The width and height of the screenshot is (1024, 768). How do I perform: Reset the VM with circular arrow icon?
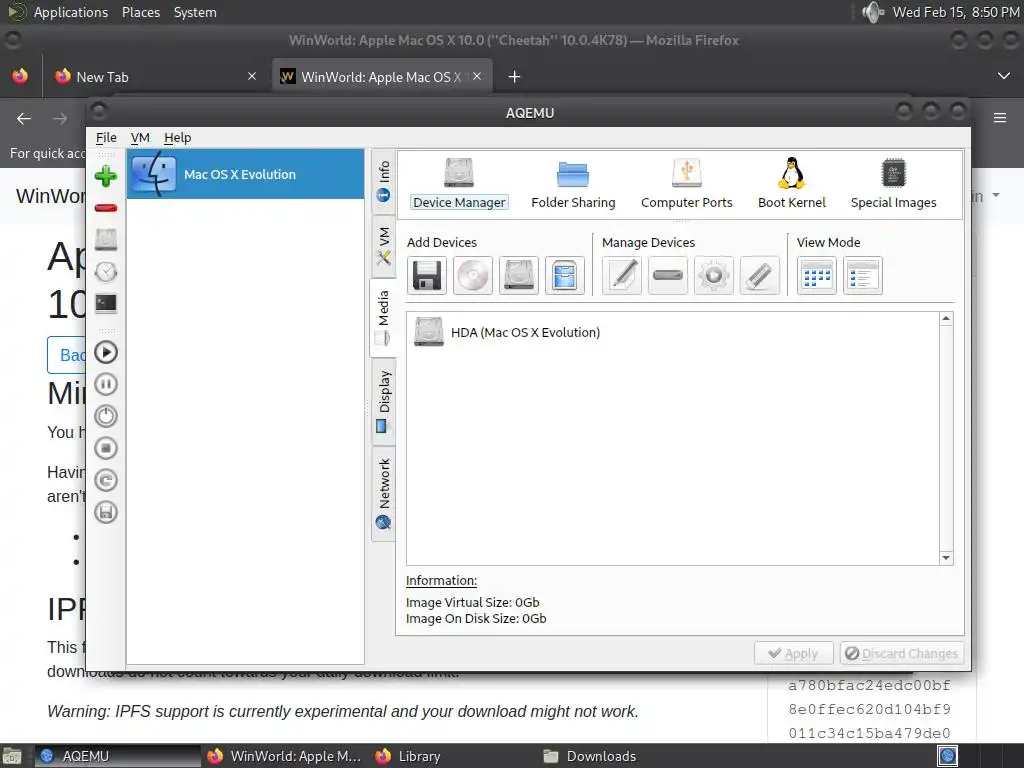(x=106, y=480)
